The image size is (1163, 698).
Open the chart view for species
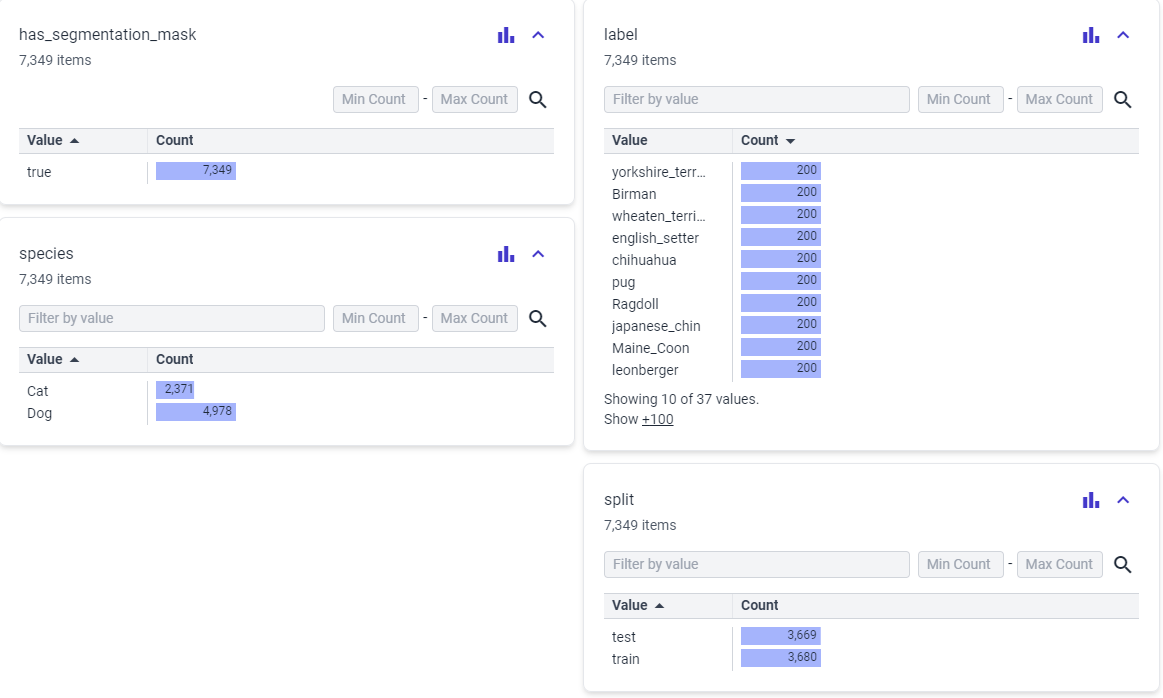point(506,254)
